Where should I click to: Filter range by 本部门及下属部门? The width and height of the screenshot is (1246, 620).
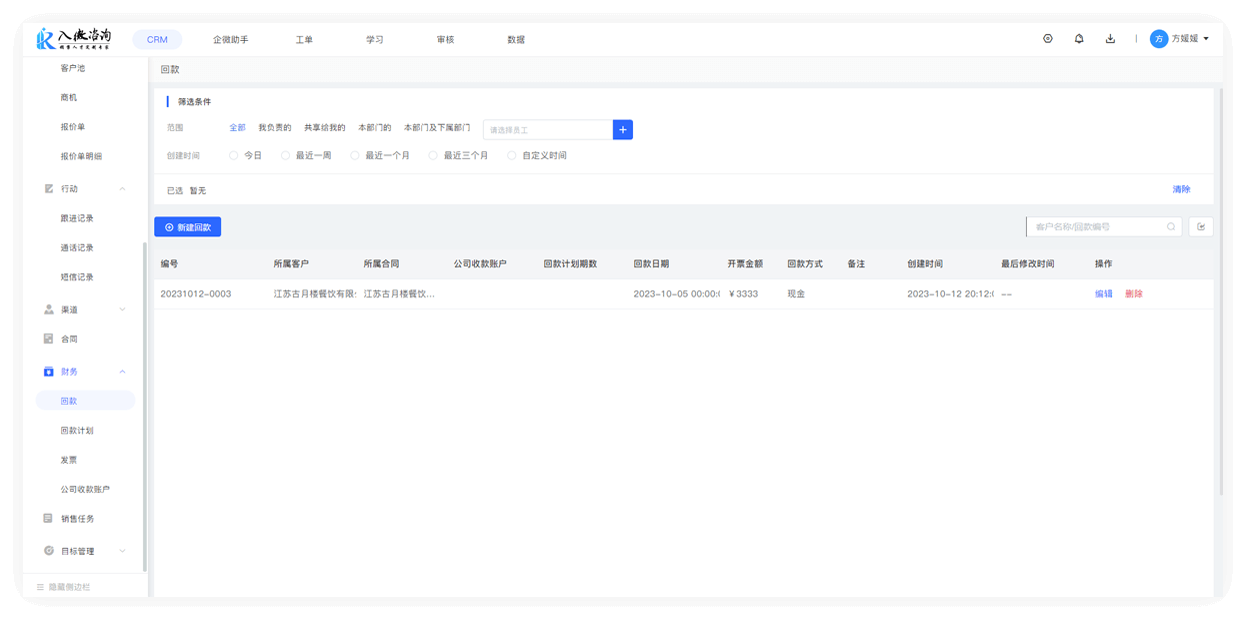coord(437,128)
